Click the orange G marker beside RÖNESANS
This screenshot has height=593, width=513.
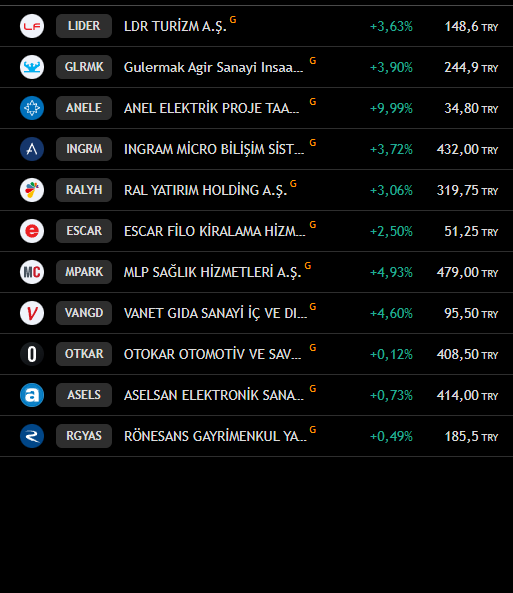(313, 430)
